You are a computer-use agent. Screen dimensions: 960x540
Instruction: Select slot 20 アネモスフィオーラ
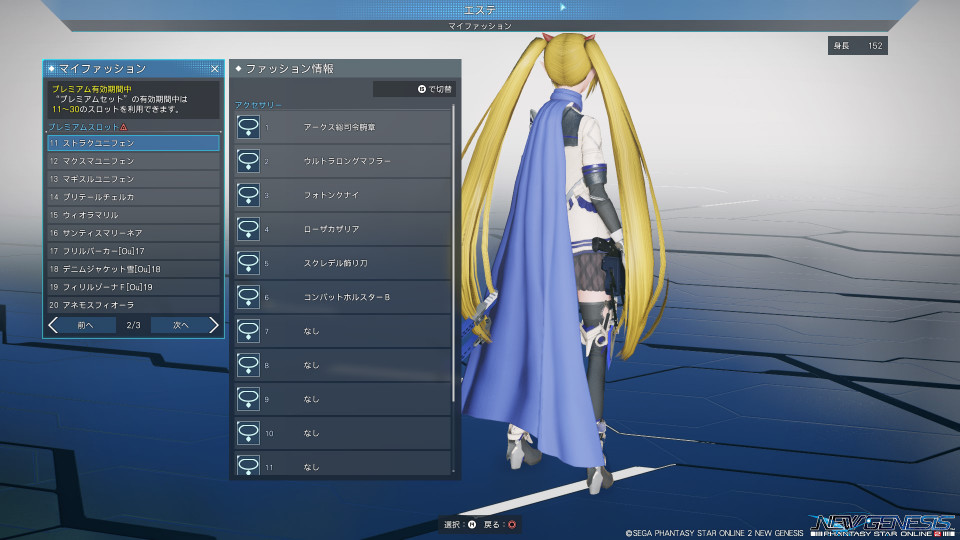[133, 305]
